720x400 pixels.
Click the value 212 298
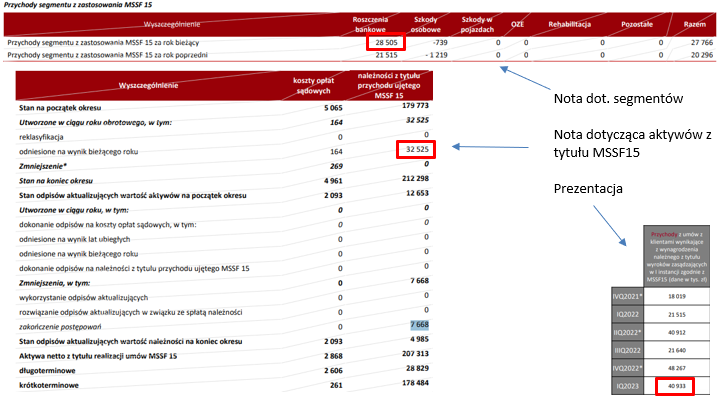pos(416,179)
